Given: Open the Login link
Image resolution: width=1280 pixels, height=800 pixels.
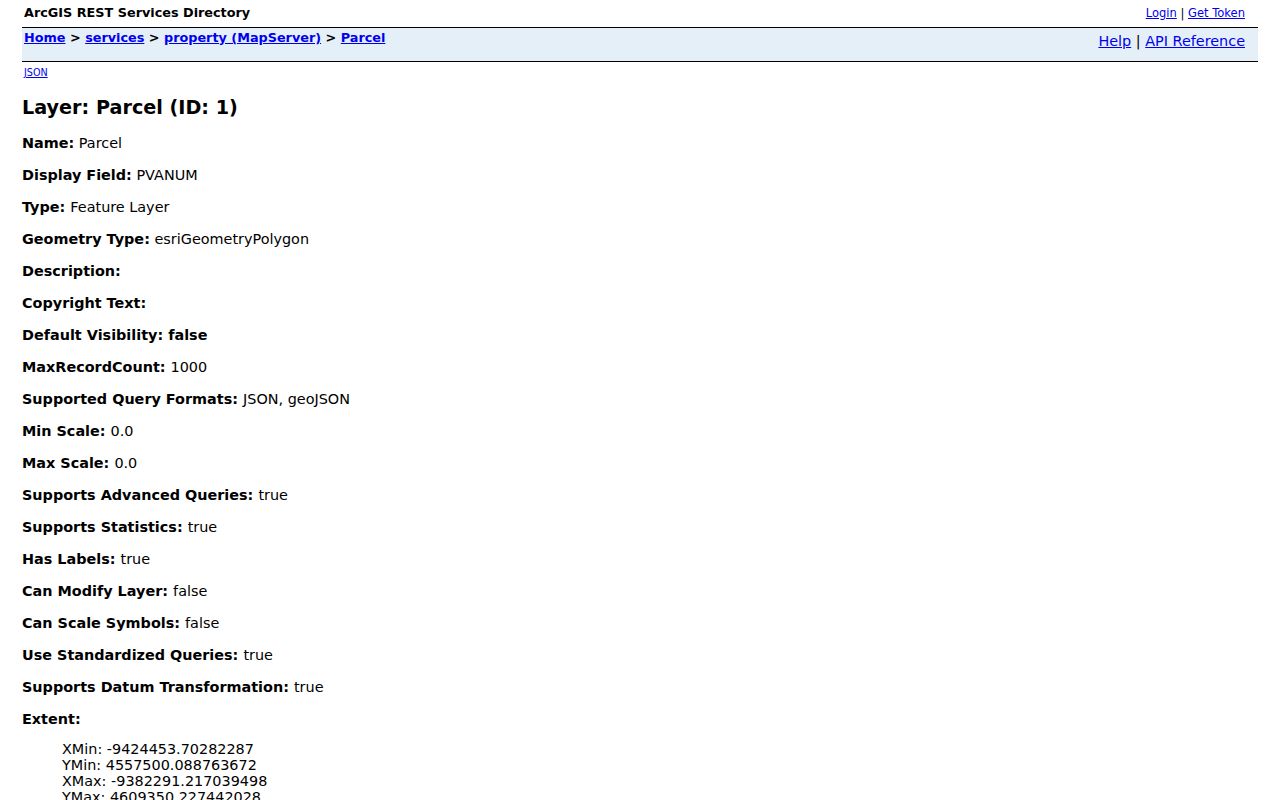Looking at the screenshot, I should [1160, 13].
